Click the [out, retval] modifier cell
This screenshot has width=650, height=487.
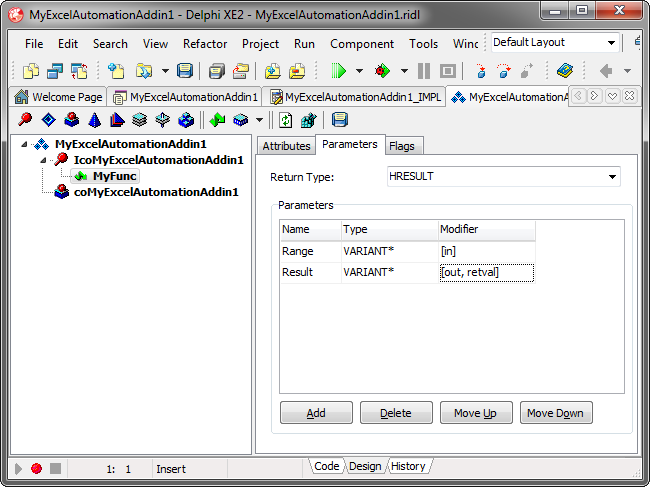pos(487,273)
